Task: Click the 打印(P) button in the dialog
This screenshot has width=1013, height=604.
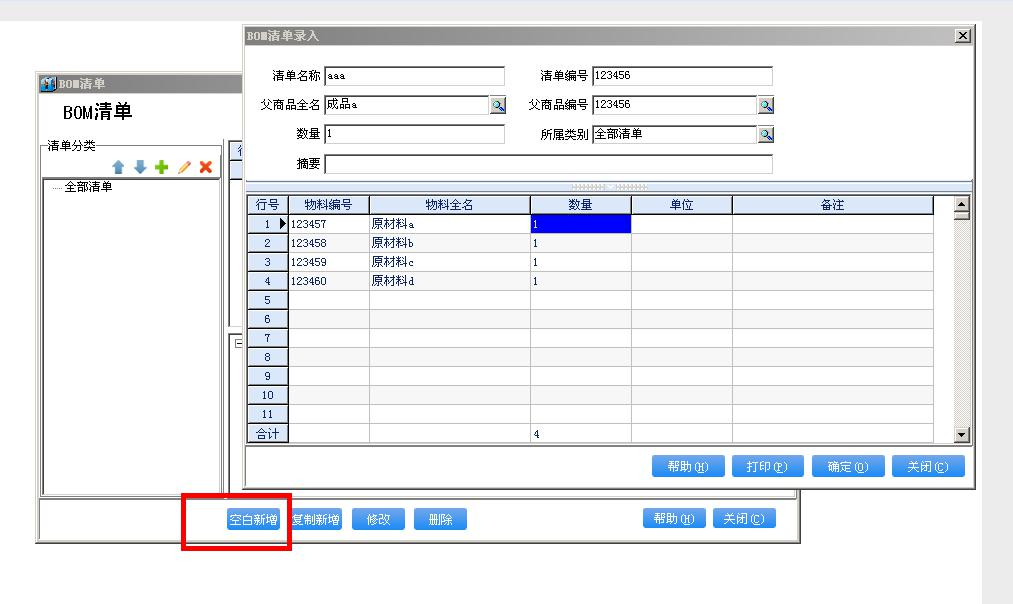Action: click(767, 467)
